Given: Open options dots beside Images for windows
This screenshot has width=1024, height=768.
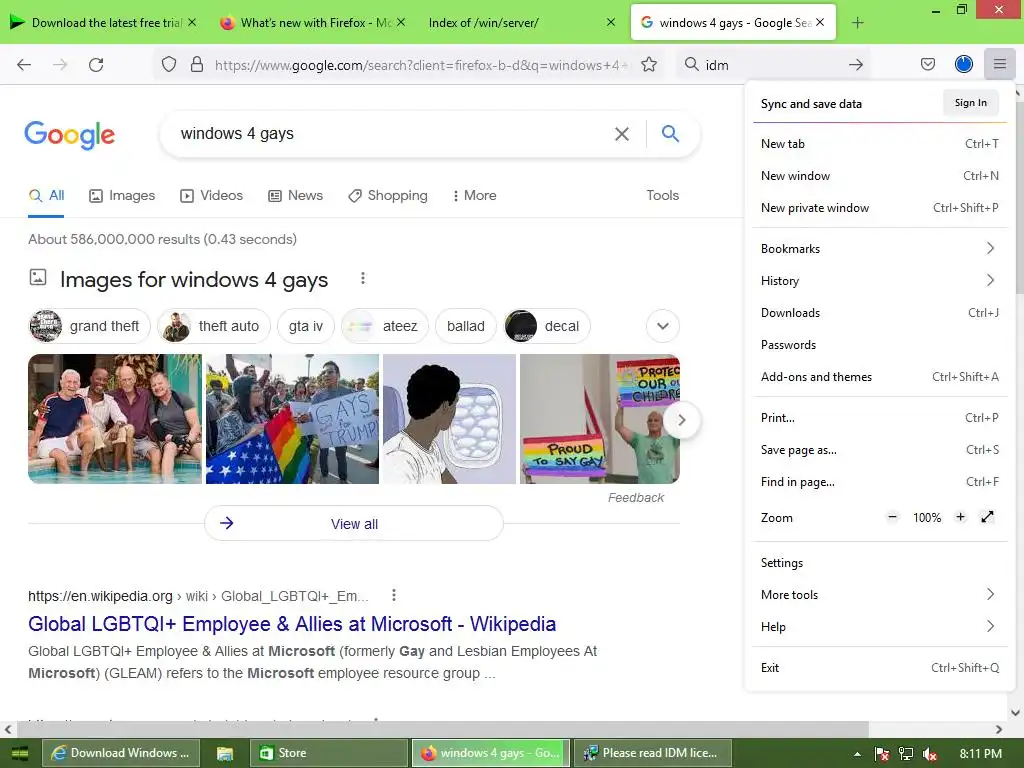Looking at the screenshot, I should (363, 279).
